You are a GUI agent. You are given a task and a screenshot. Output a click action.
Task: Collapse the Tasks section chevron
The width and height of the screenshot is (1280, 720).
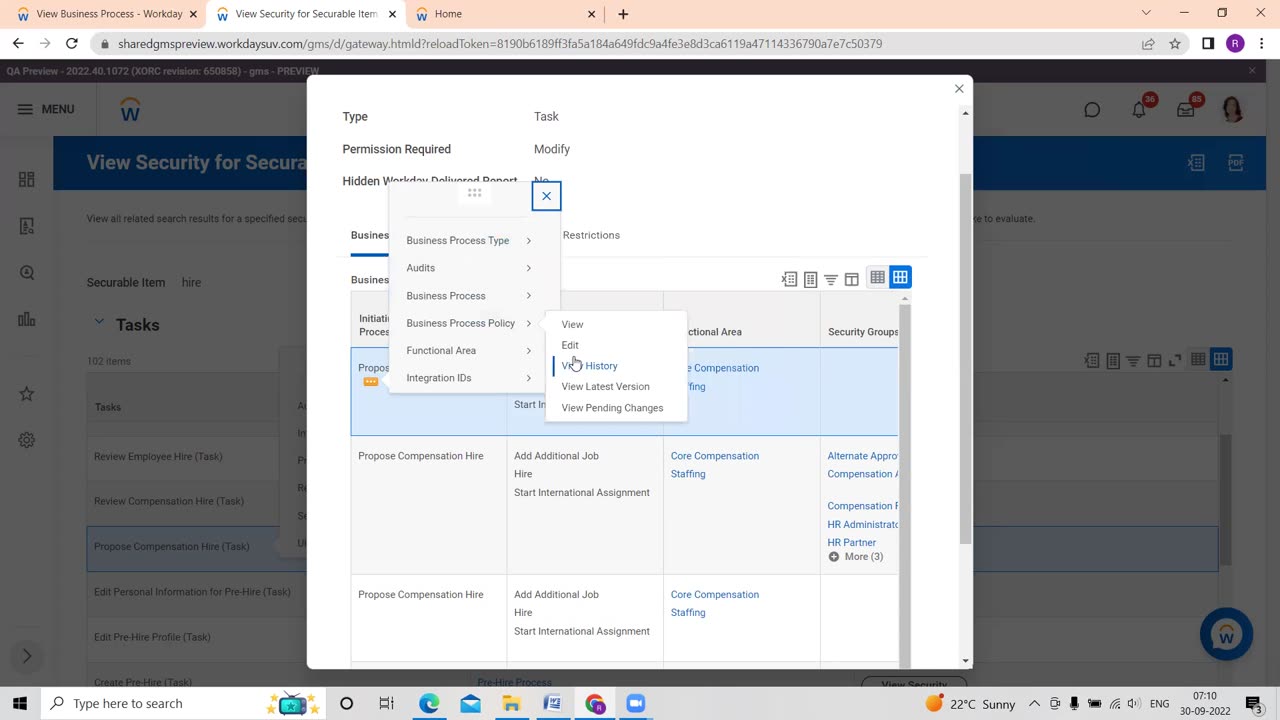pos(99,322)
